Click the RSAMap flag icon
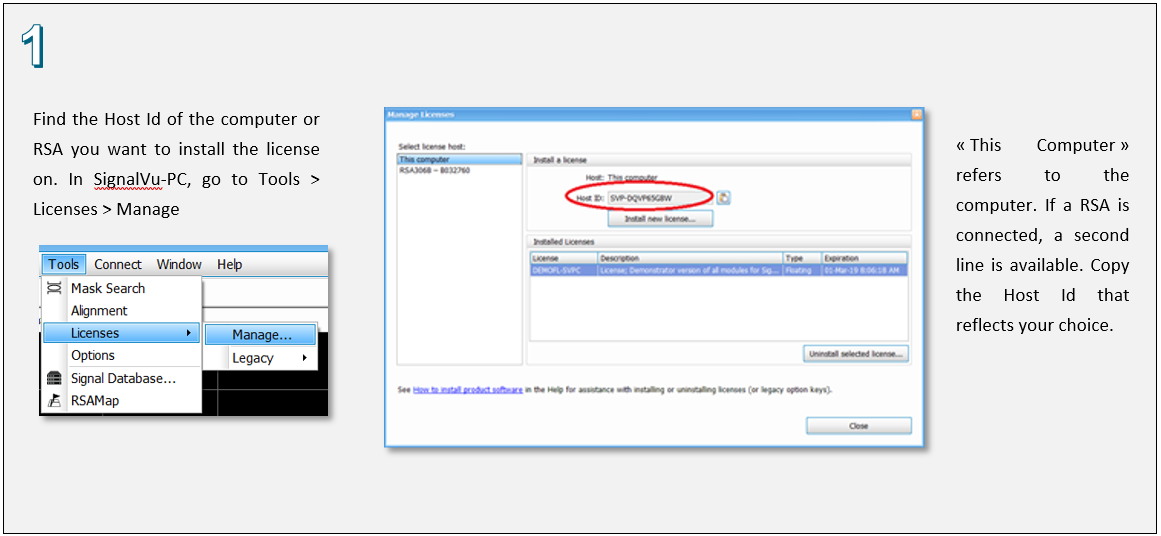 pyautogui.click(x=54, y=401)
